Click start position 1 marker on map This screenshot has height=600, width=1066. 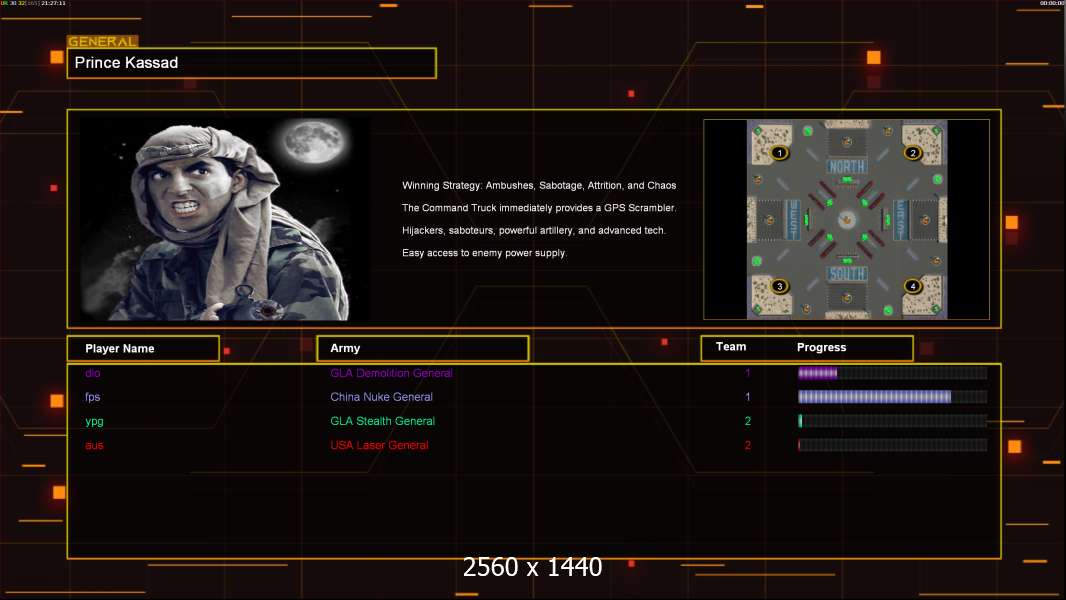(x=779, y=152)
